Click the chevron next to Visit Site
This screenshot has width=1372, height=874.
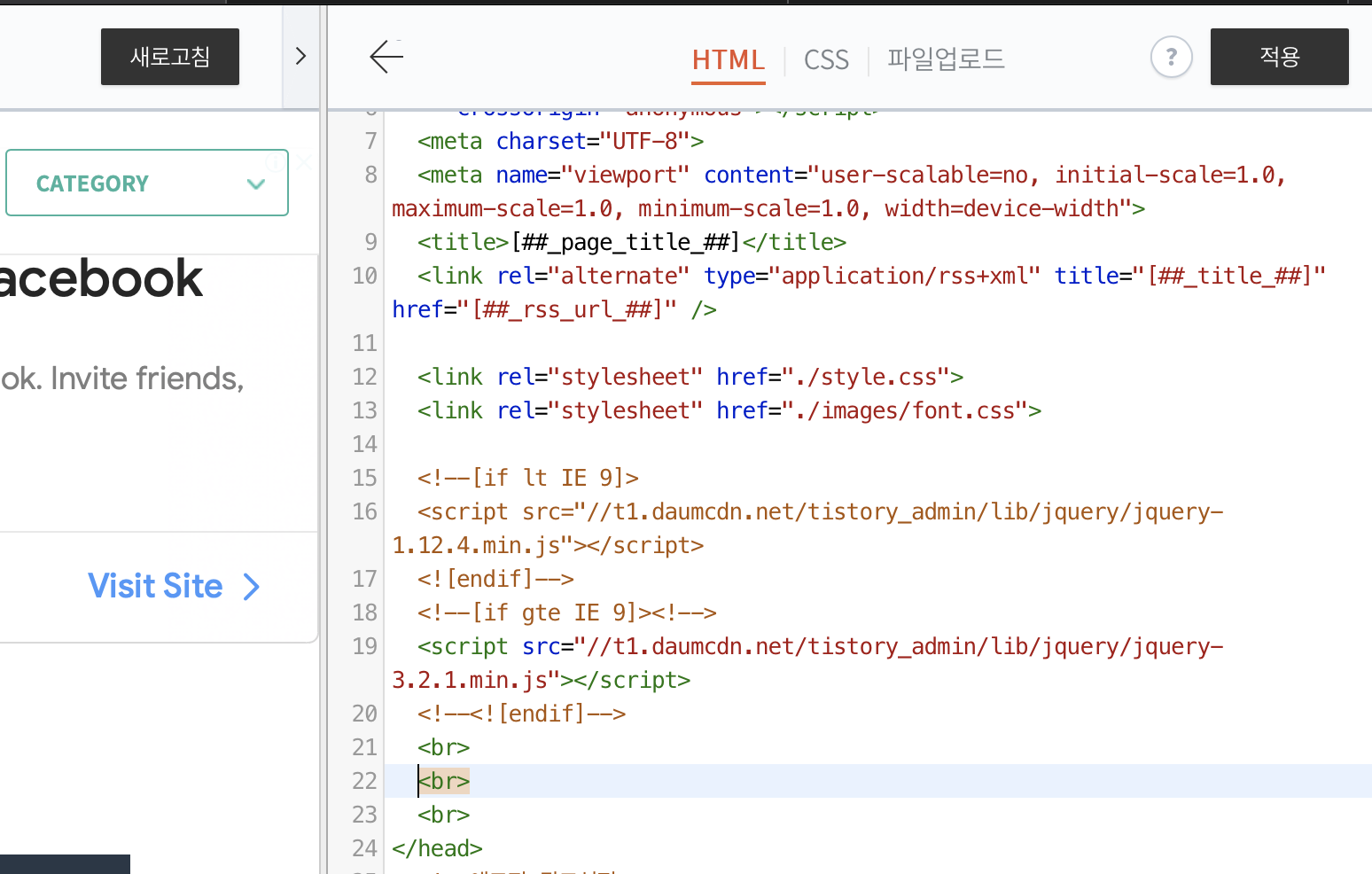(x=252, y=587)
